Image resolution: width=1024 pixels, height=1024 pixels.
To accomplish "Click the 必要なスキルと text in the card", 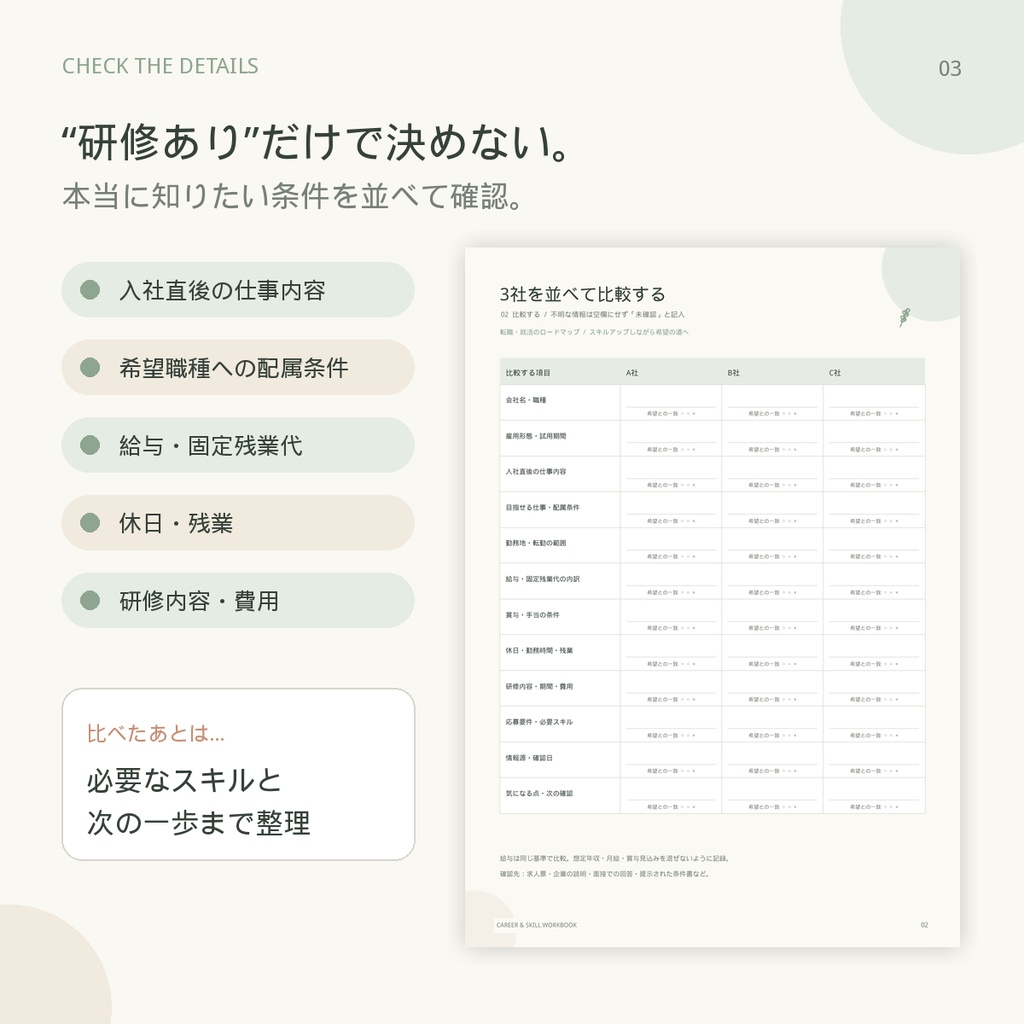I will point(184,781).
